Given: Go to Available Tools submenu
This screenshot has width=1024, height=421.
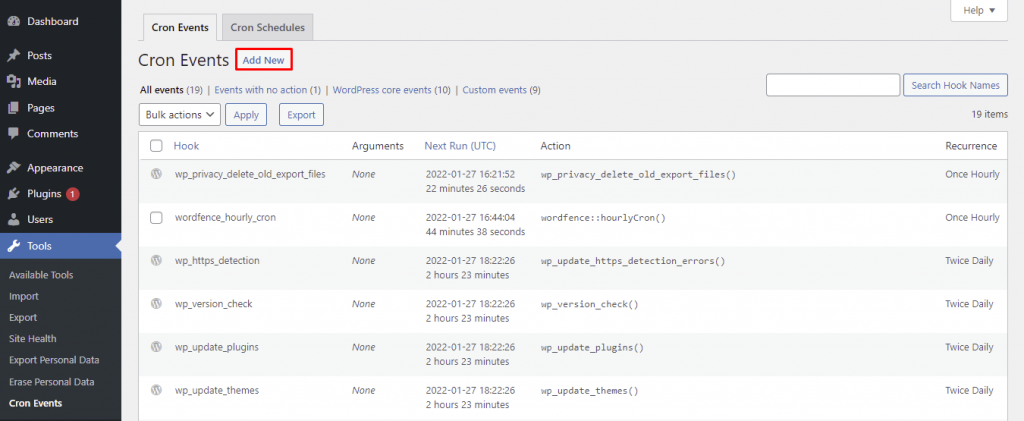Looking at the screenshot, I should 41,275.
